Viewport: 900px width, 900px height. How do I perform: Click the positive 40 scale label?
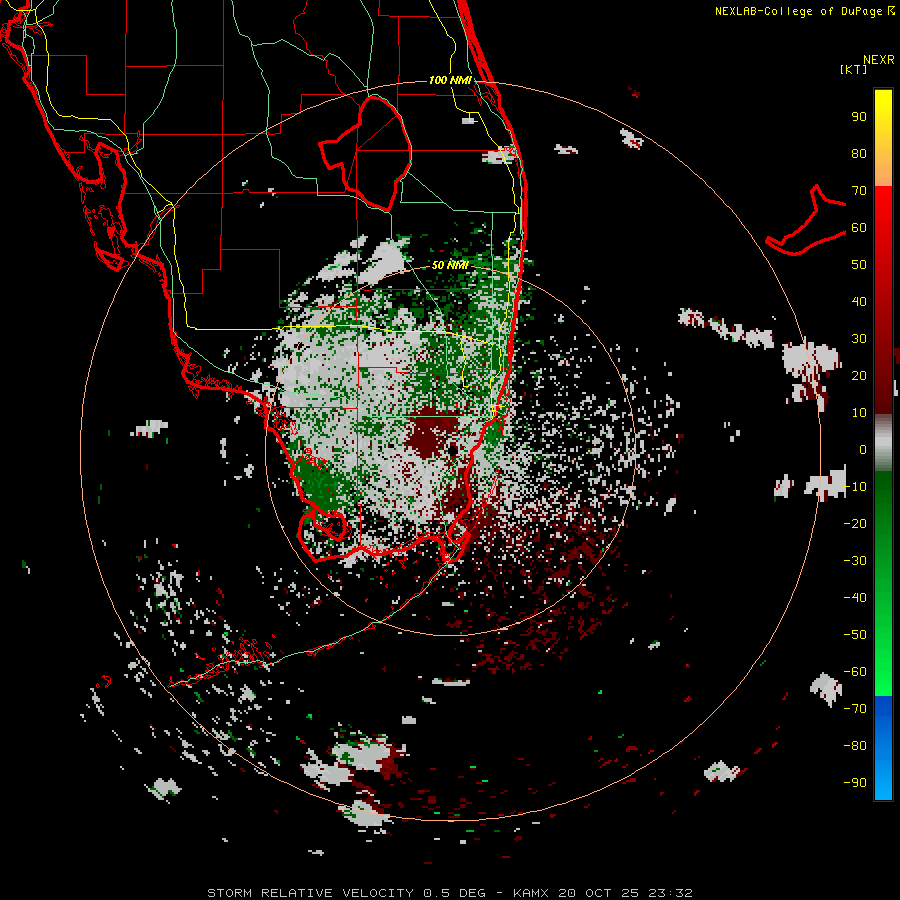click(x=859, y=301)
